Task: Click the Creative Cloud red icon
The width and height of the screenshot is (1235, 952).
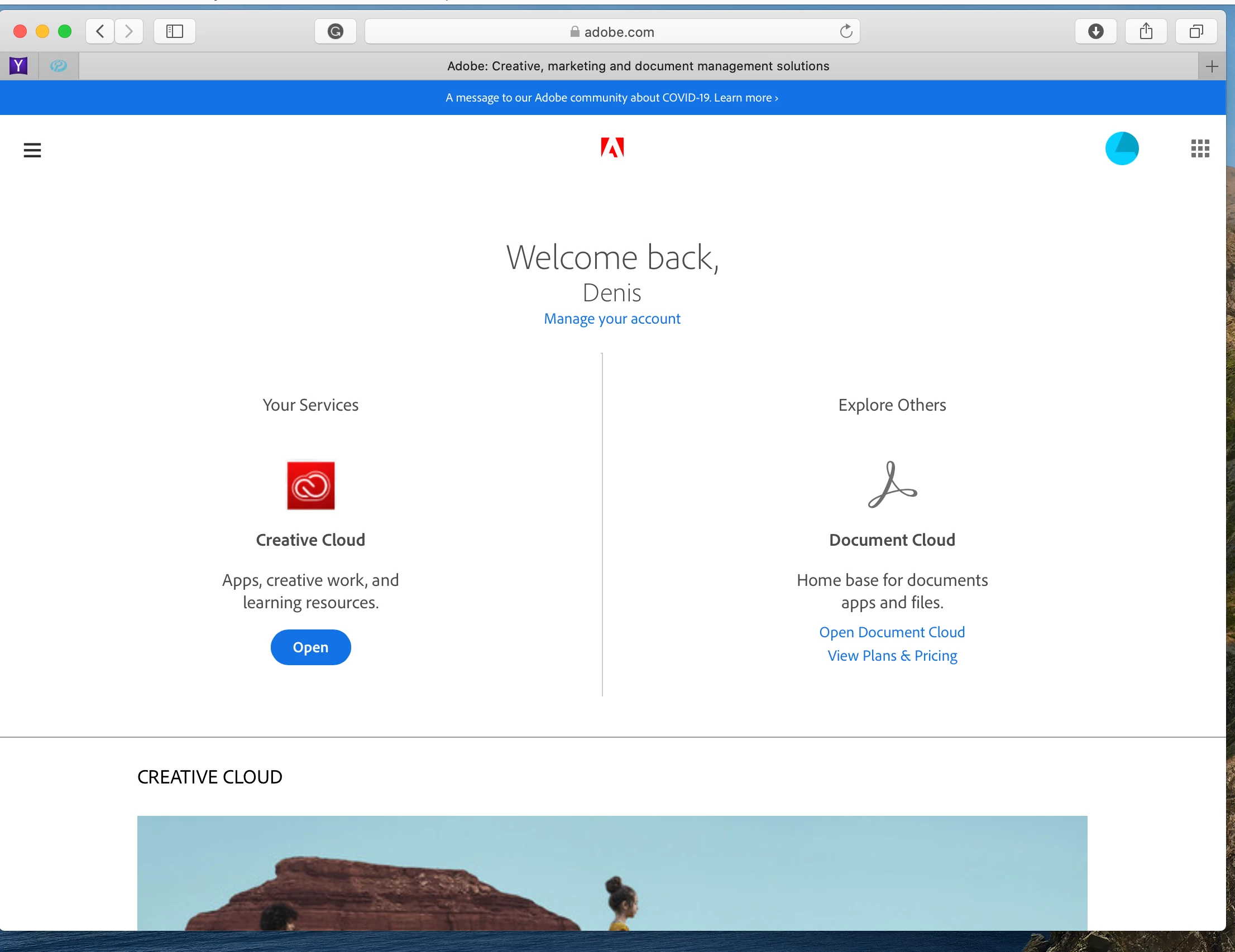Action: point(310,485)
